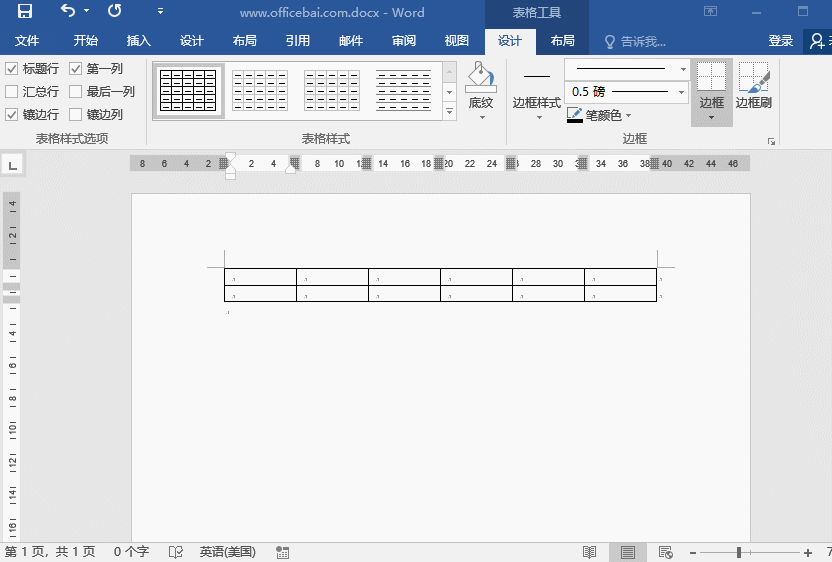Save the document with the floppy icon

click(24, 11)
